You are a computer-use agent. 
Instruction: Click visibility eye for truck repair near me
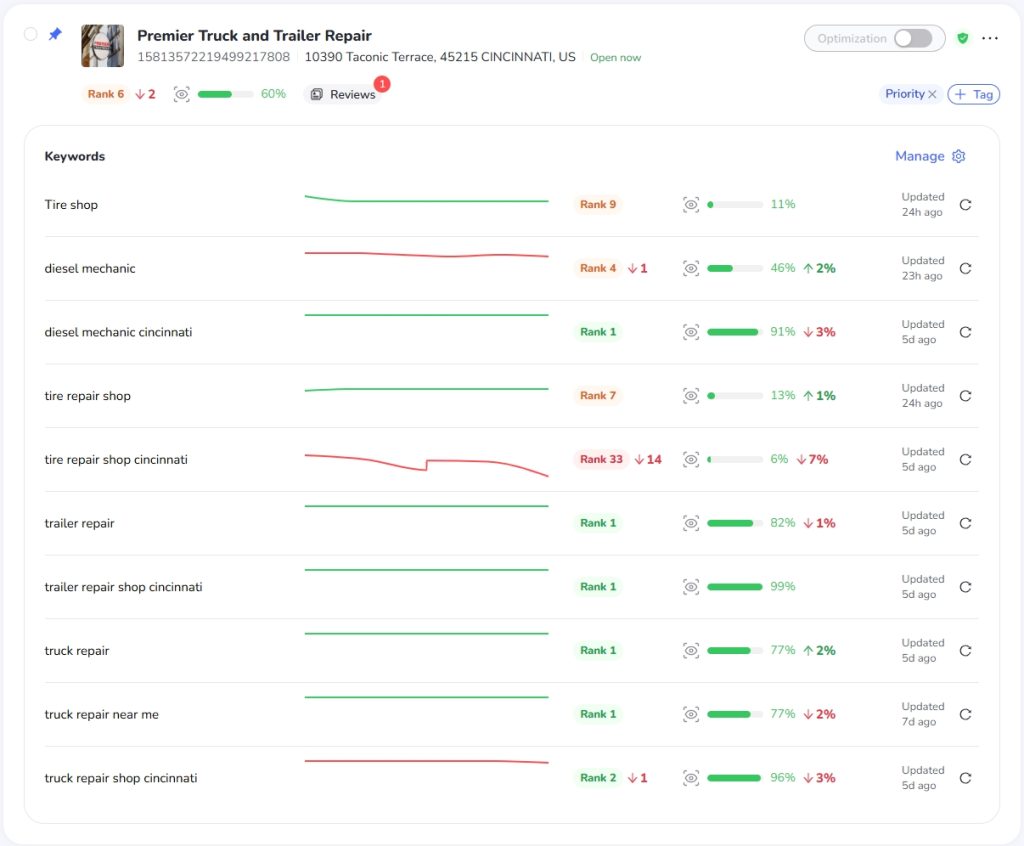point(691,714)
